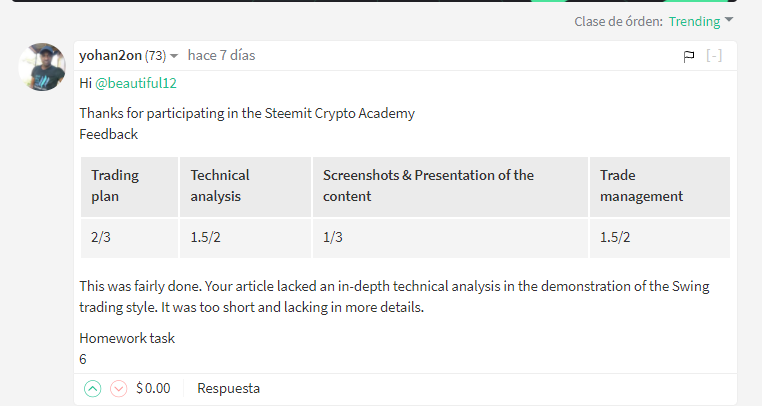
Task: Click the reputation score (73)
Action: click(156, 56)
